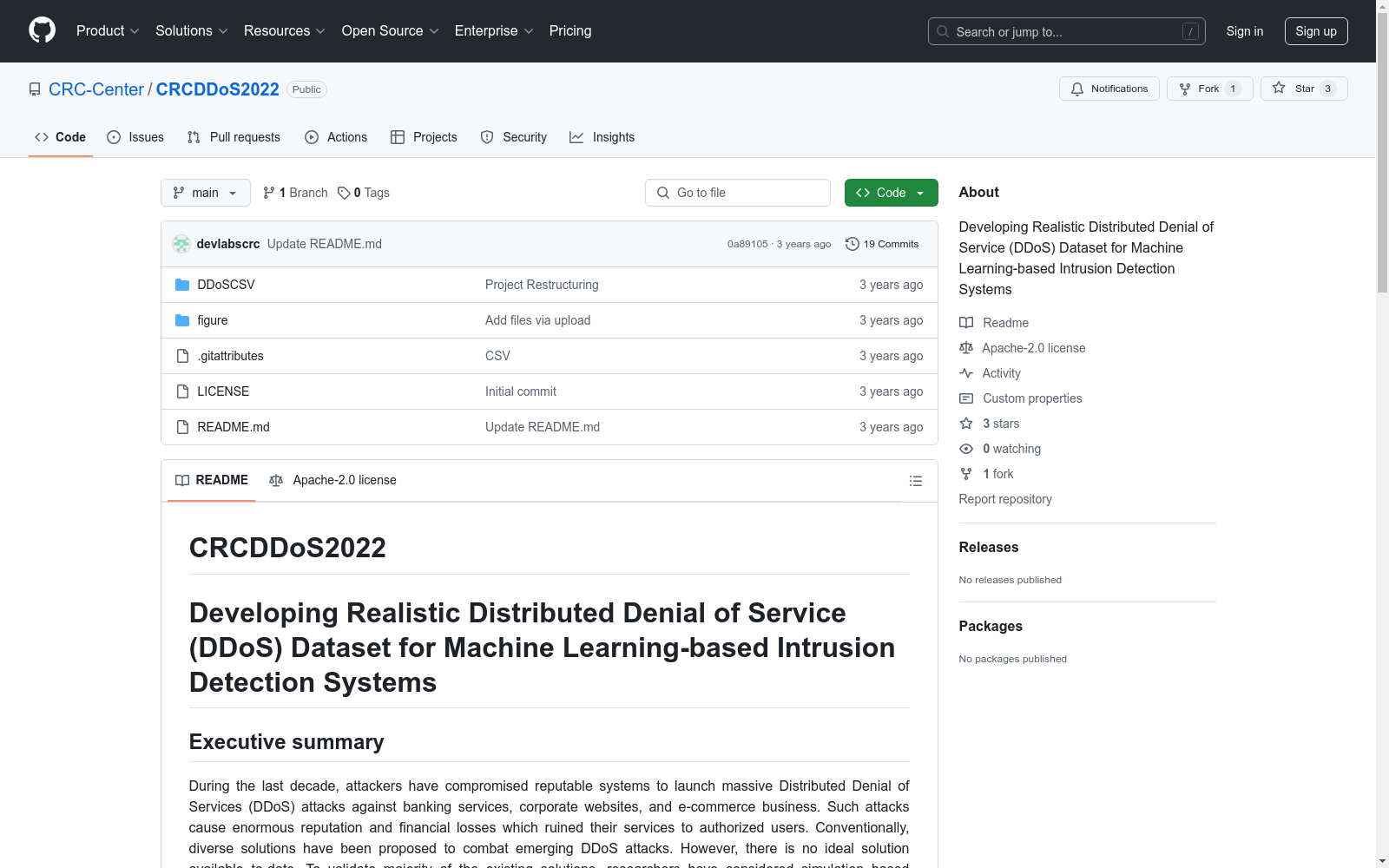Open the Security tab
This screenshot has height=868, width=1389.
(x=514, y=137)
